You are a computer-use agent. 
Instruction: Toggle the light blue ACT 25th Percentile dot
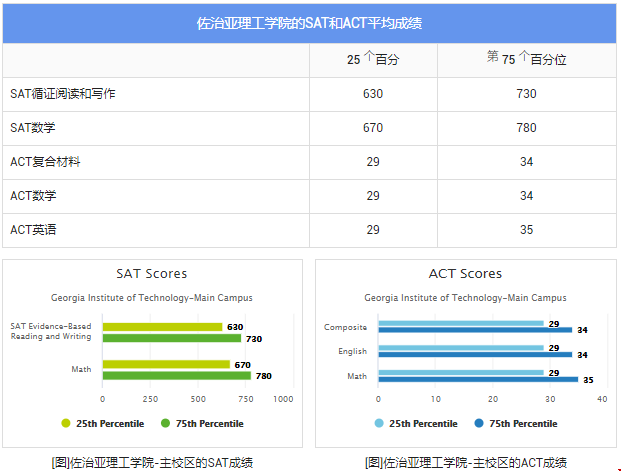point(379,423)
